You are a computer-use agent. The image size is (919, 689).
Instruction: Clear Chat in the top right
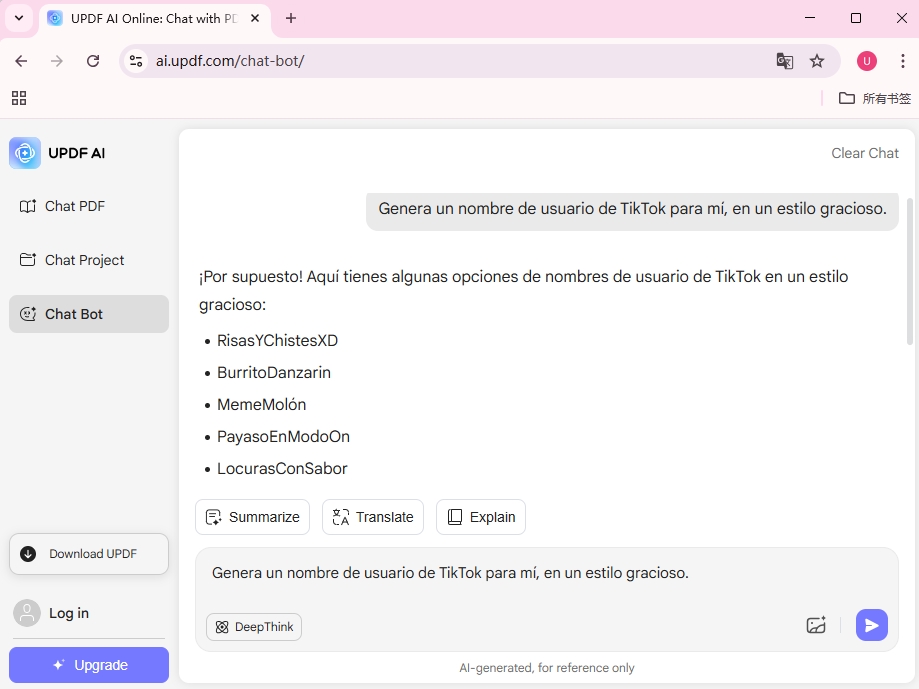(864, 153)
